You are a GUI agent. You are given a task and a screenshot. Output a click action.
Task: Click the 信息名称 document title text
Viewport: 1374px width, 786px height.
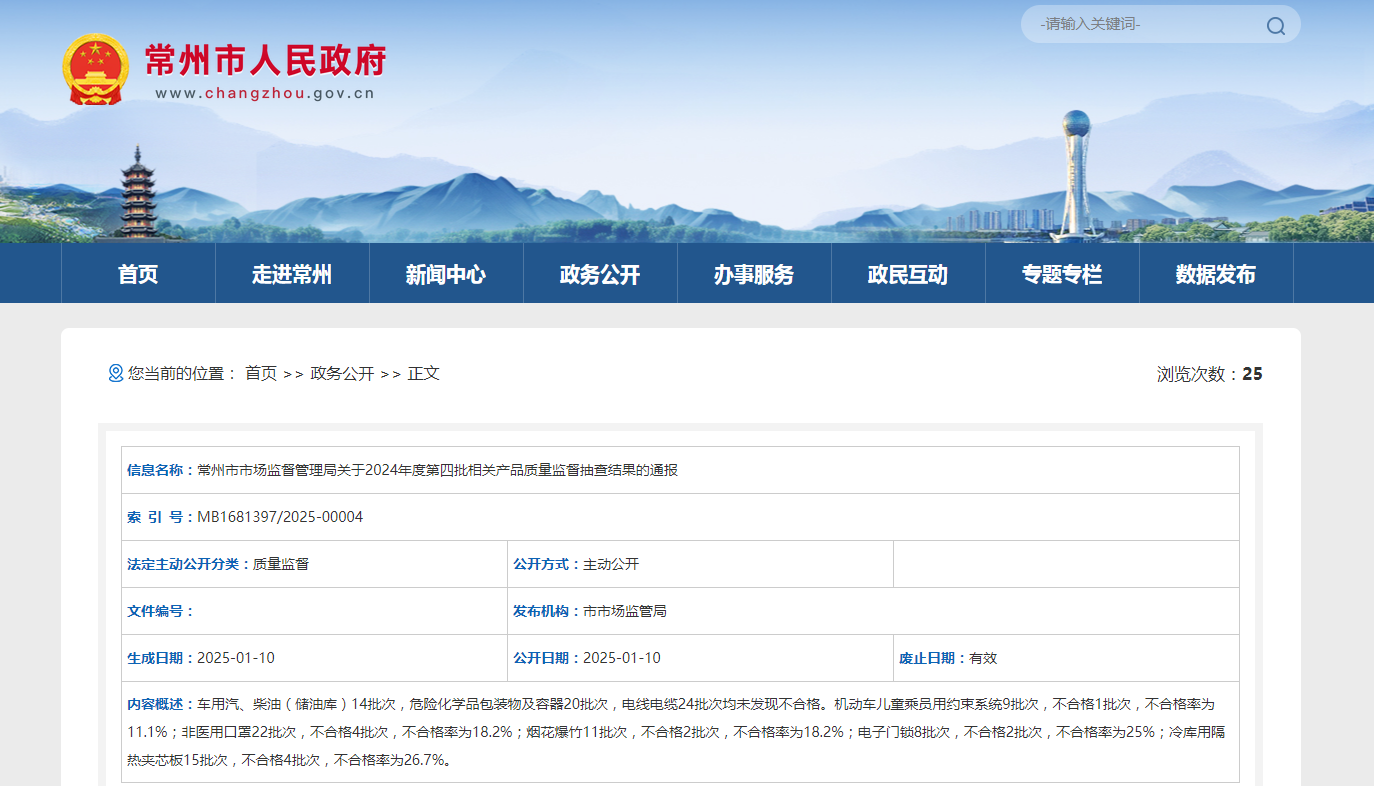click(x=438, y=470)
